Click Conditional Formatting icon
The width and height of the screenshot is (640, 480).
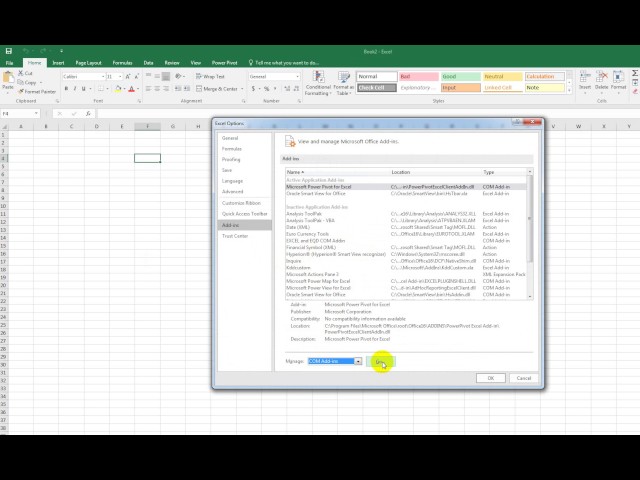pyautogui.click(x=318, y=77)
